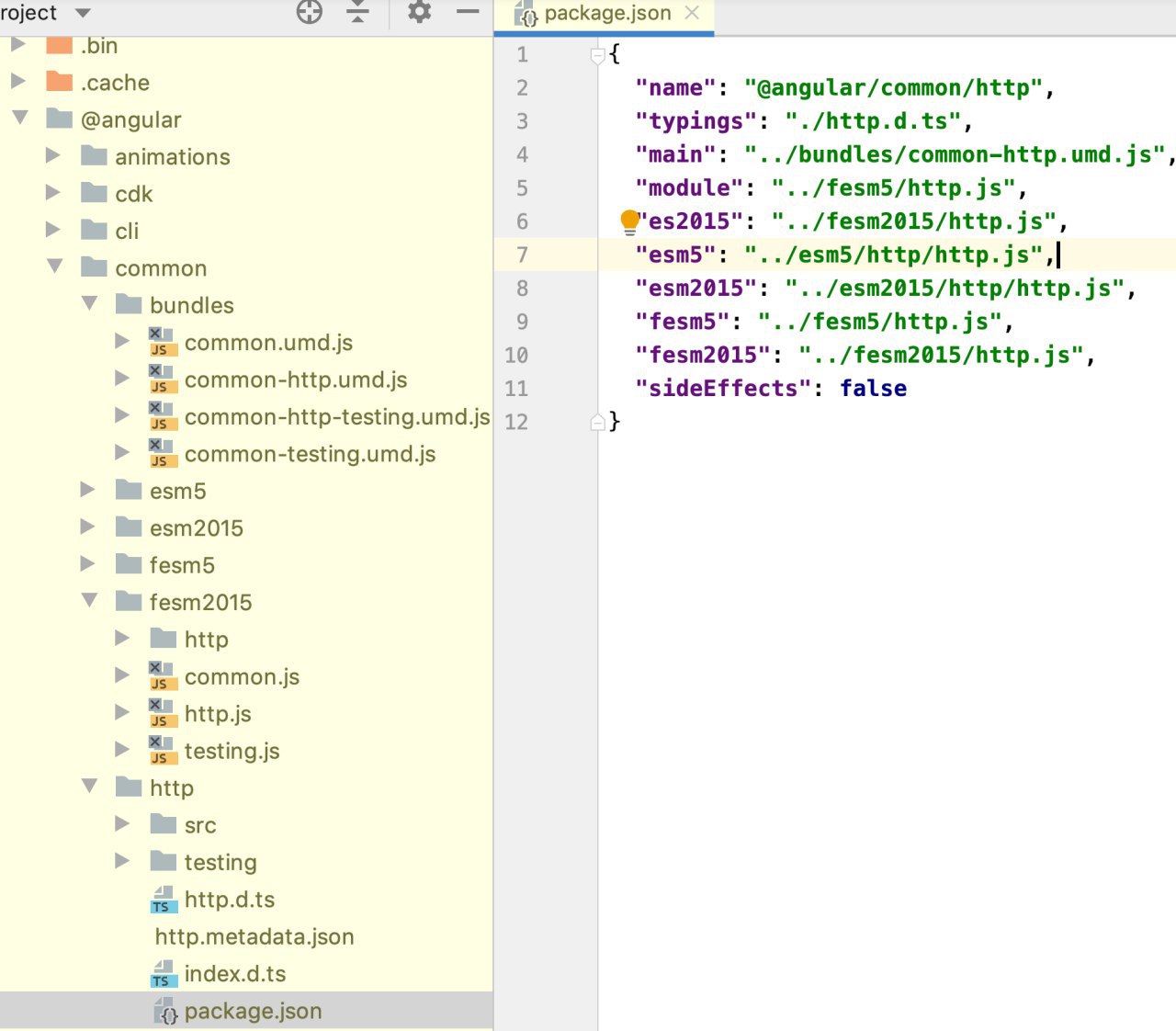Collapse the fesm2015 folder arrow
1176x1031 pixels.
pos(90,601)
